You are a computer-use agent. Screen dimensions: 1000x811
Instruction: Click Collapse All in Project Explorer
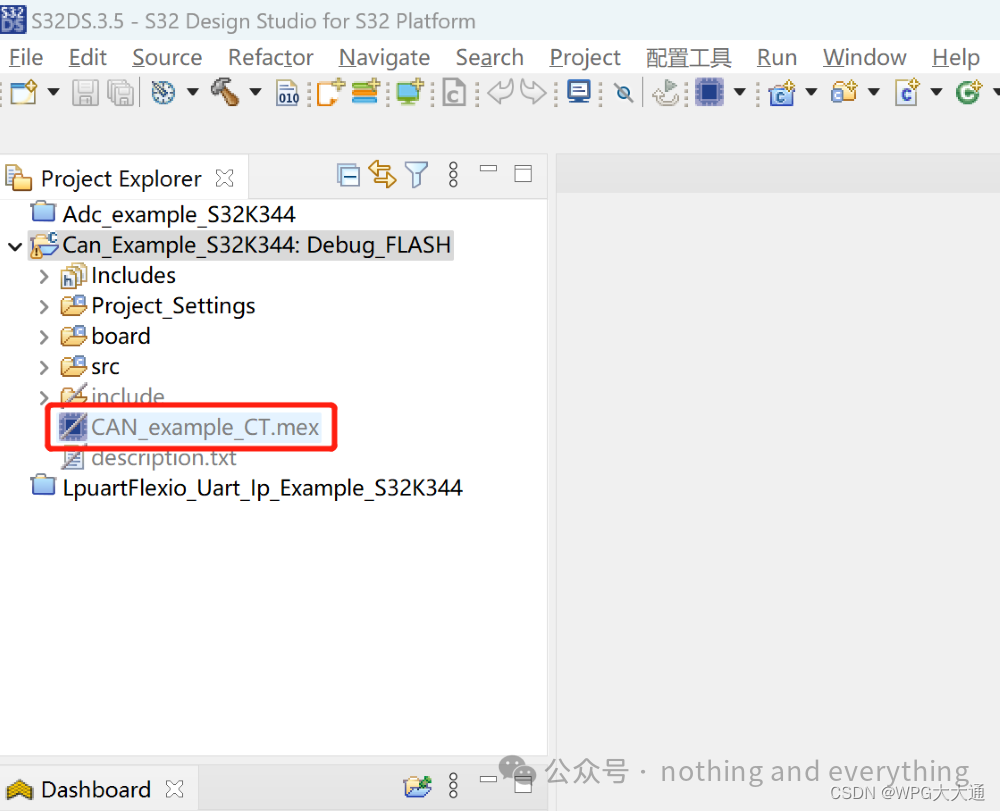tap(348, 175)
